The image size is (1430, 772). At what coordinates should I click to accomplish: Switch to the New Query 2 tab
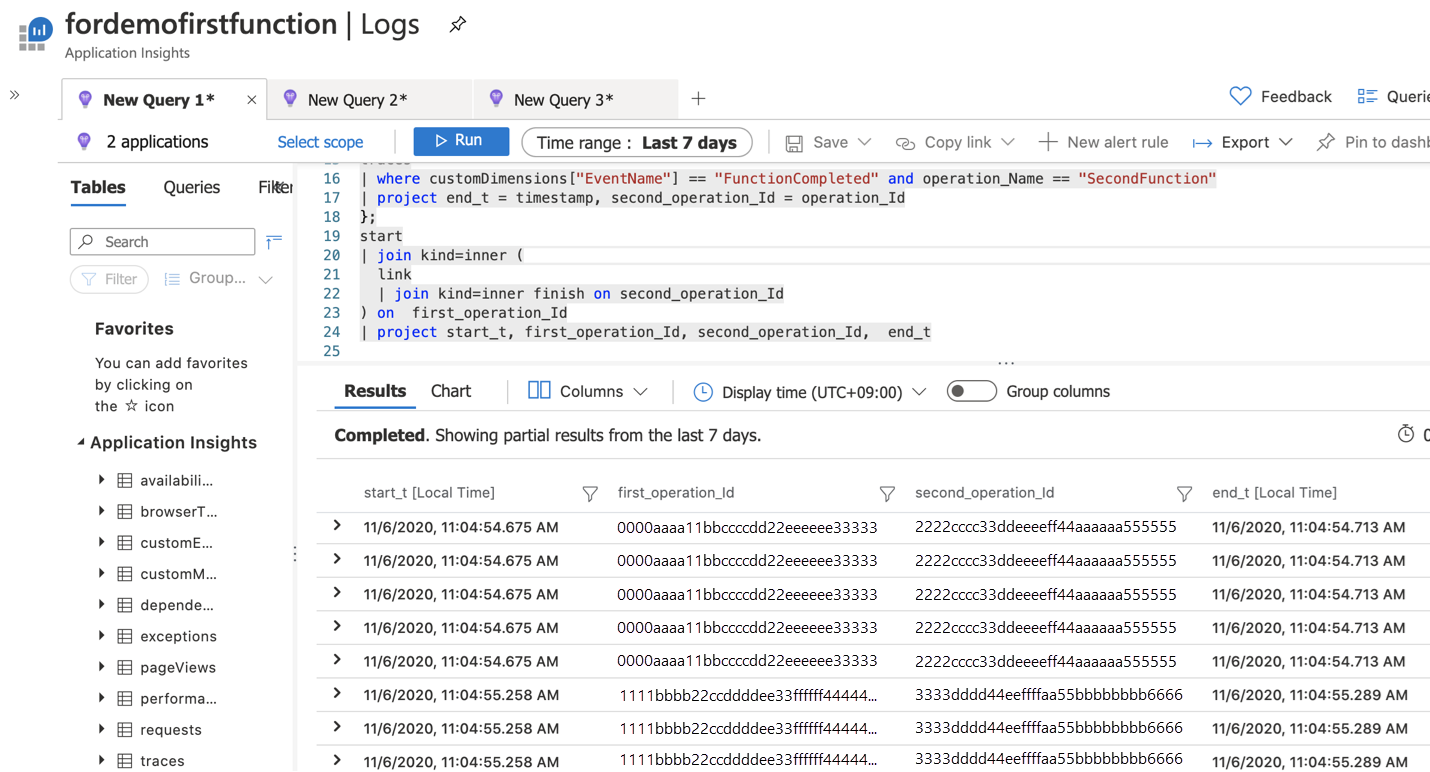(370, 99)
